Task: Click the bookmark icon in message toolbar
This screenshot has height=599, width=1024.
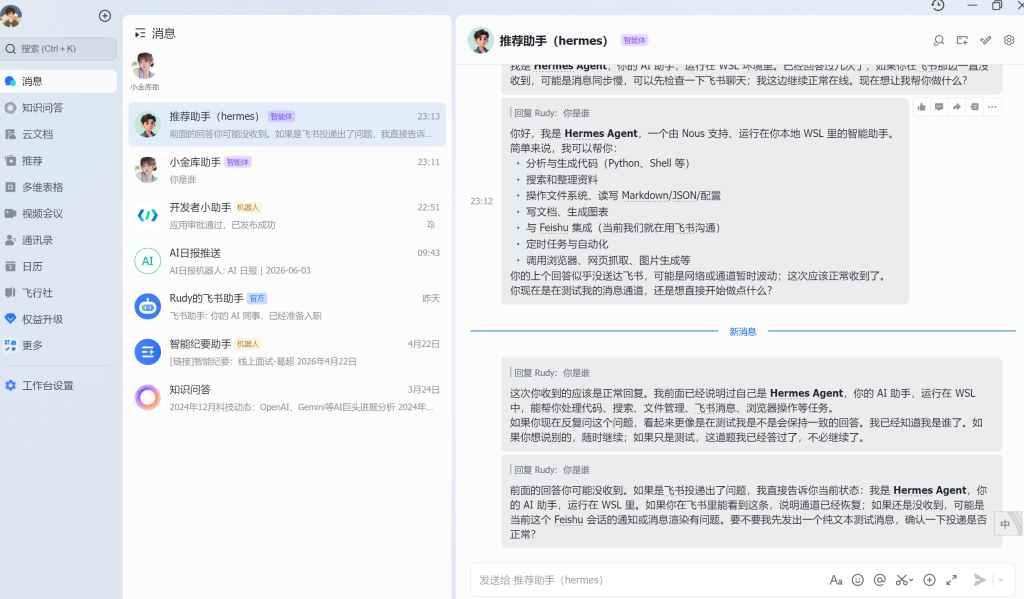Action: click(974, 107)
